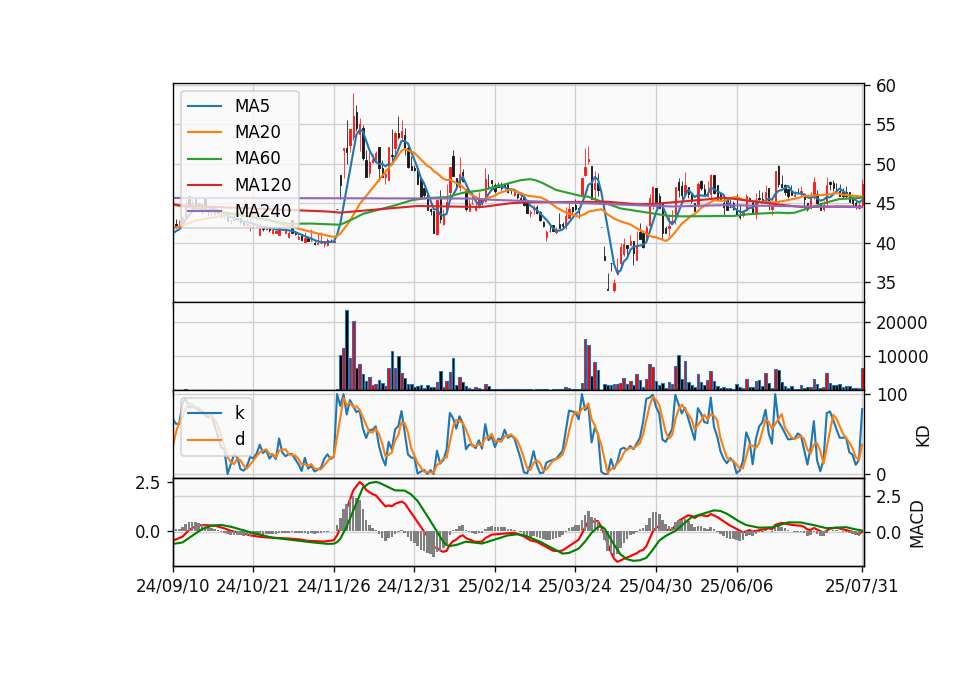The height and width of the screenshot is (690, 960).
Task: Click the MA20 legend label
Action: click(x=257, y=132)
